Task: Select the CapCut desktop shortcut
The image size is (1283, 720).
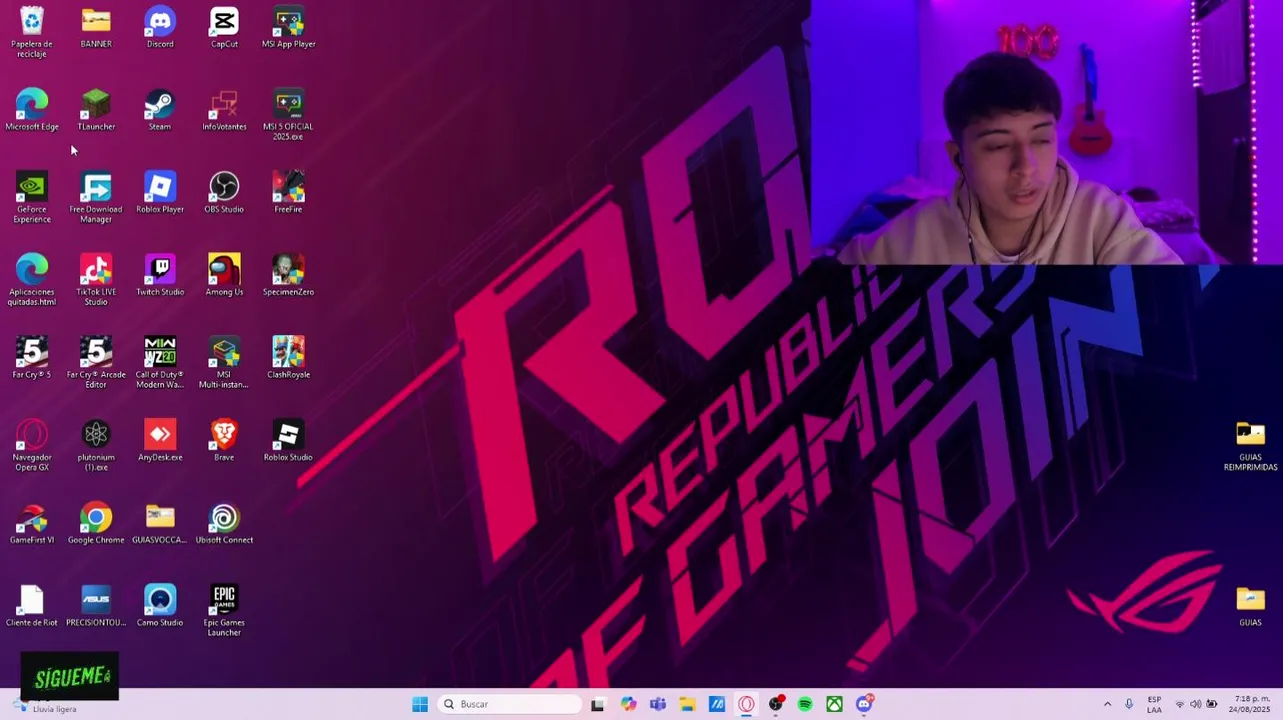Action: (224, 28)
